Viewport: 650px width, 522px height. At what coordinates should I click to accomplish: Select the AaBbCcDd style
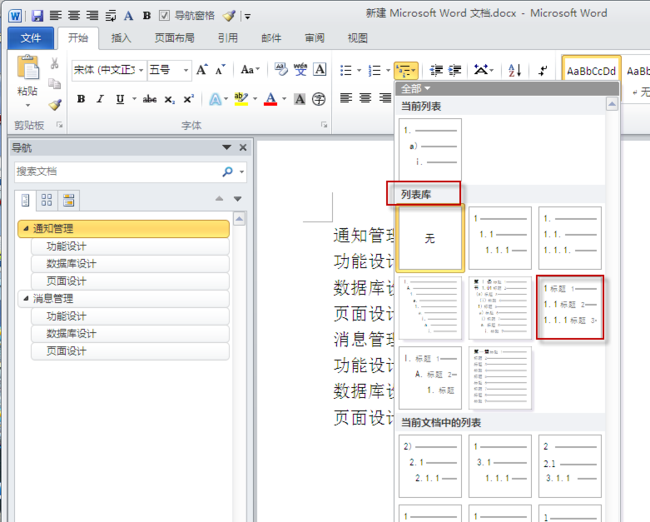pos(591,71)
